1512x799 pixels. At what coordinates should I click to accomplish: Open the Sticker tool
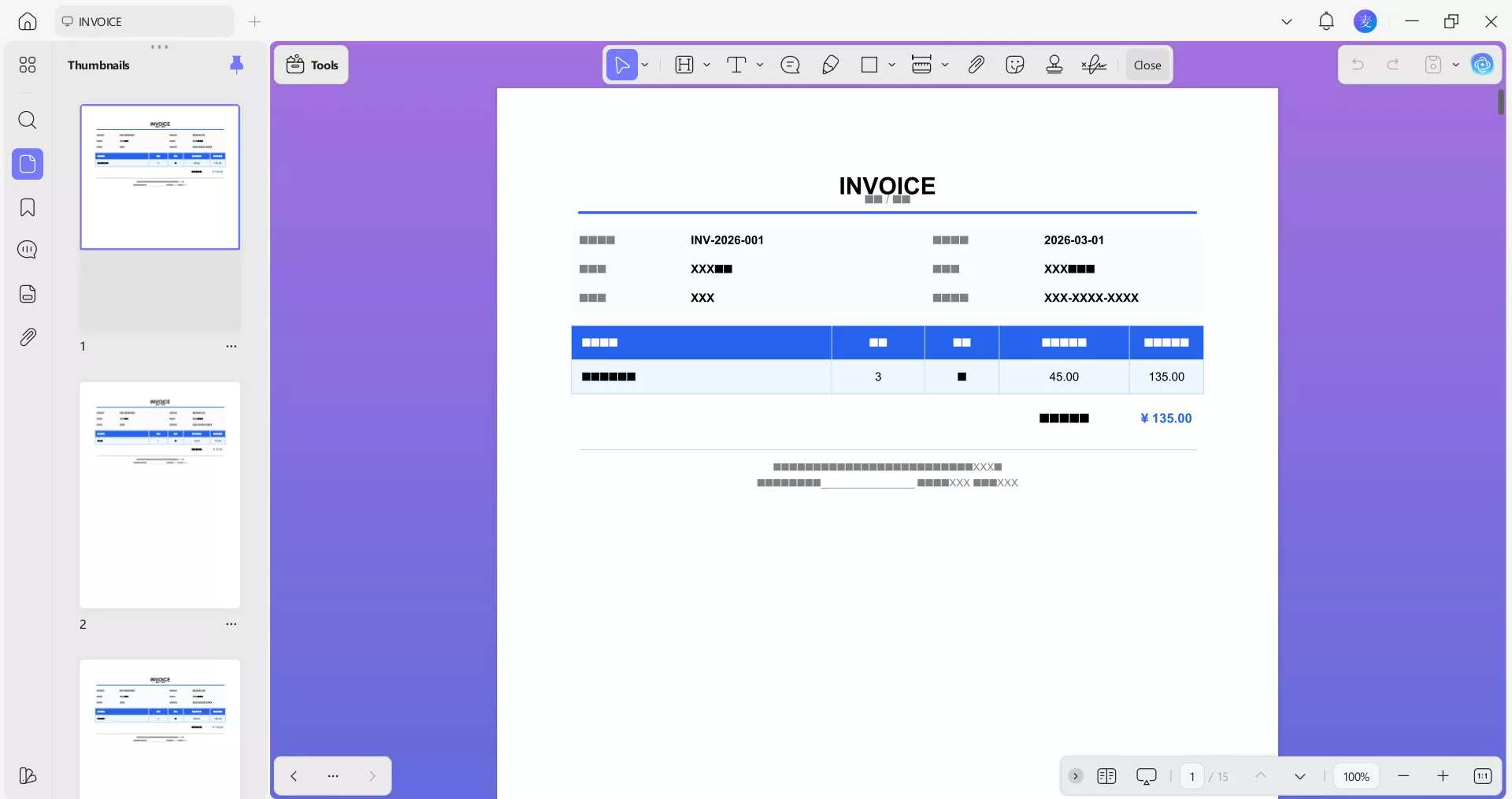(x=1015, y=65)
